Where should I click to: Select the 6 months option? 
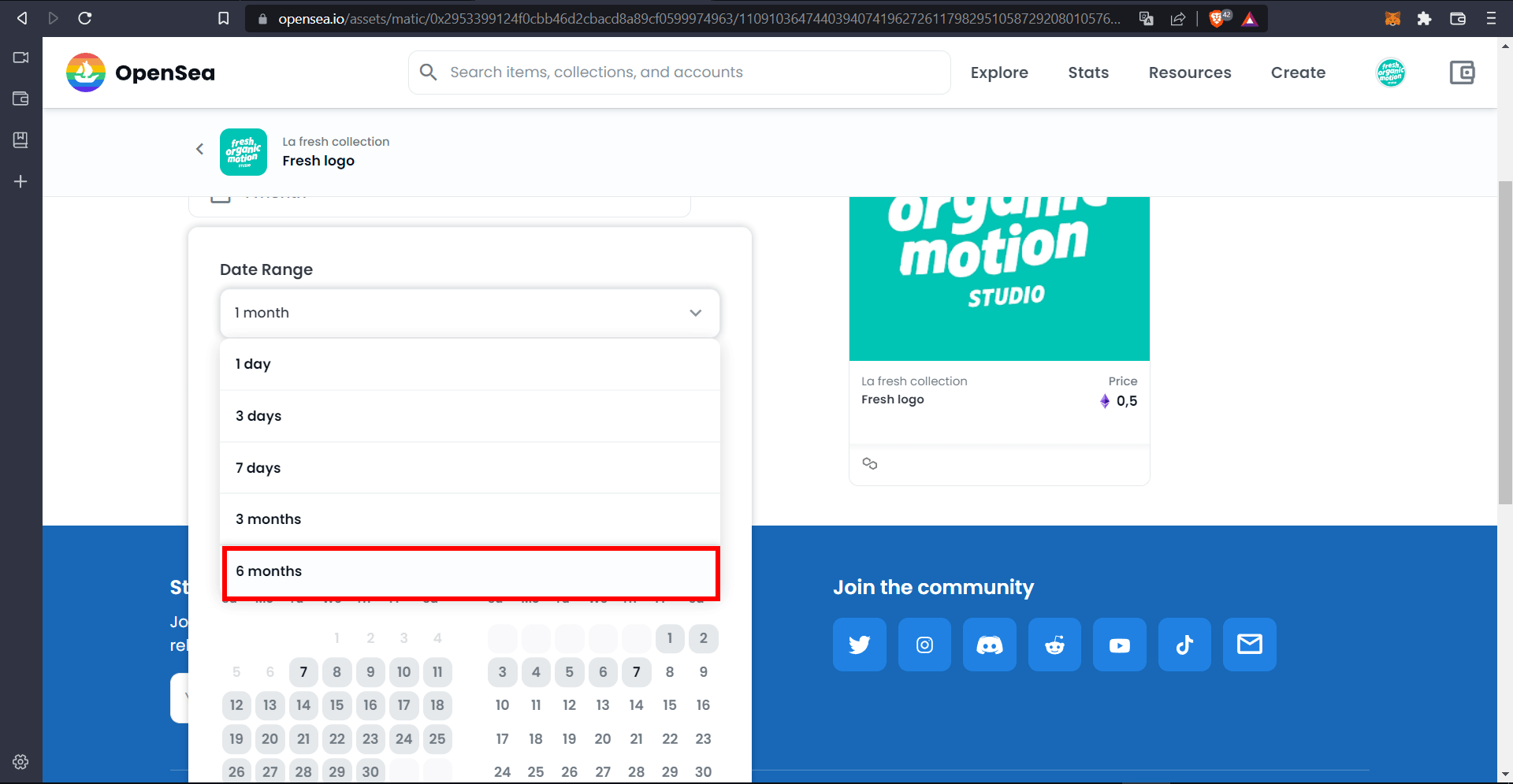(470, 572)
